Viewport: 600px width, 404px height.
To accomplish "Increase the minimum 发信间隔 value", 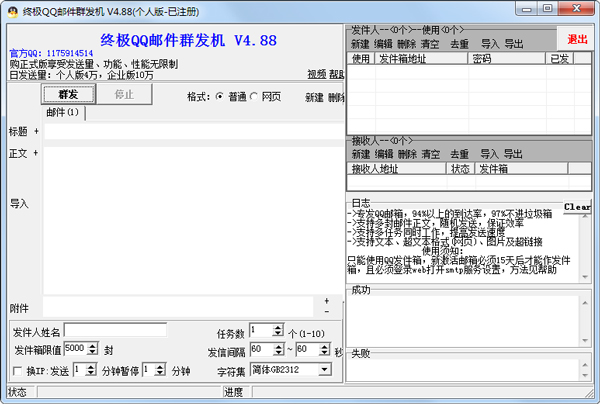I will (279, 346).
